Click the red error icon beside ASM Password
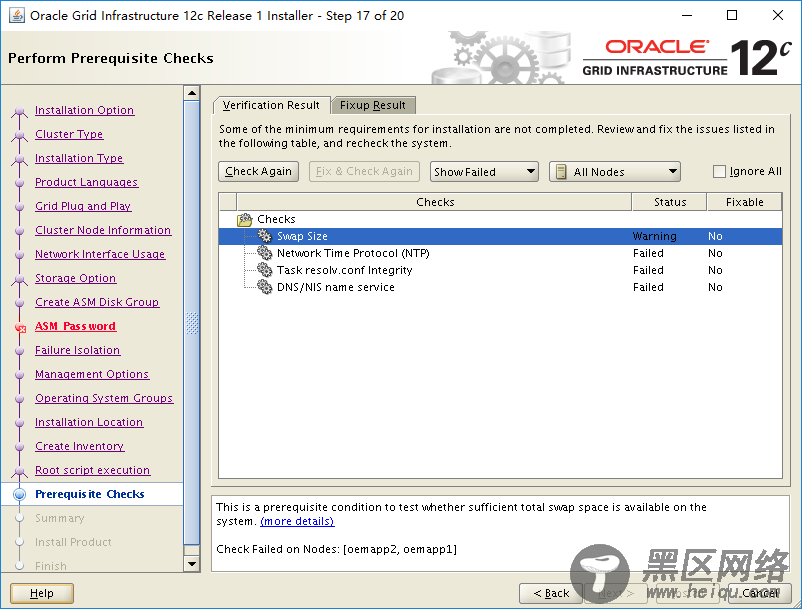 coord(20,327)
